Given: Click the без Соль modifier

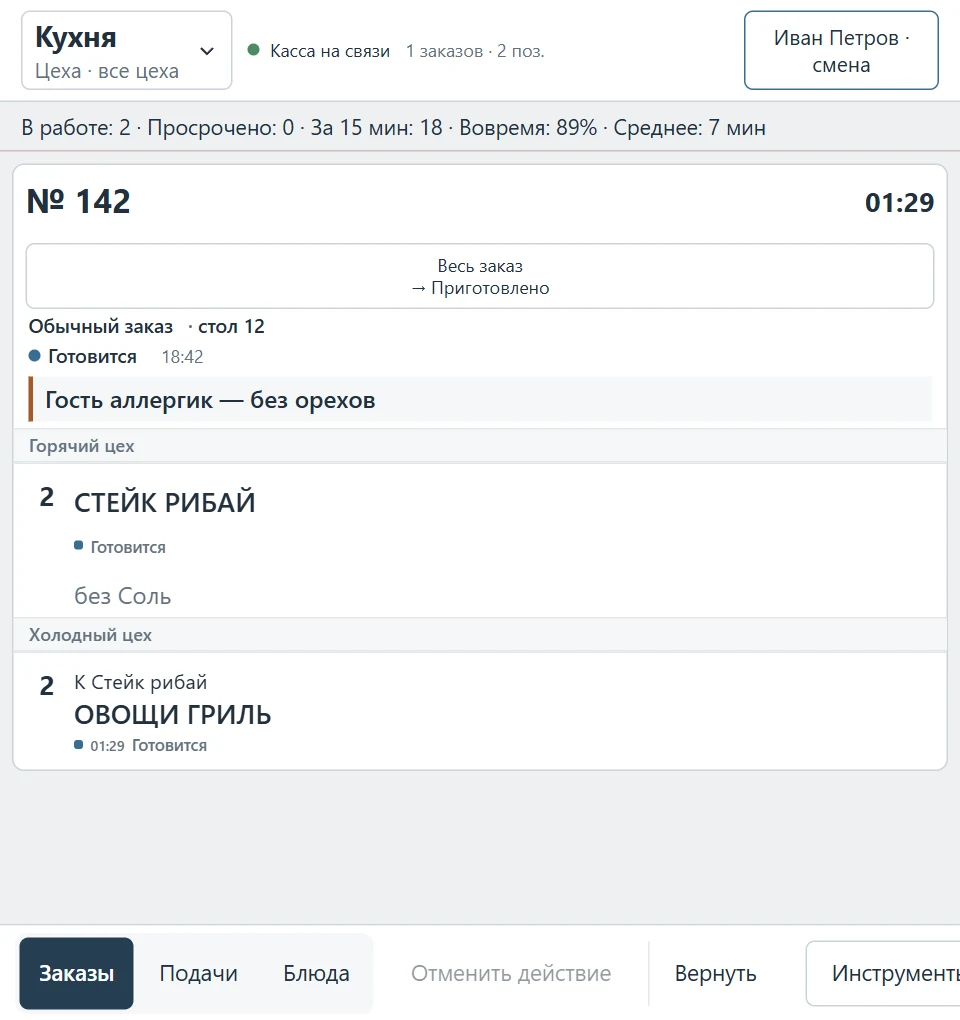Looking at the screenshot, I should click(x=122, y=596).
